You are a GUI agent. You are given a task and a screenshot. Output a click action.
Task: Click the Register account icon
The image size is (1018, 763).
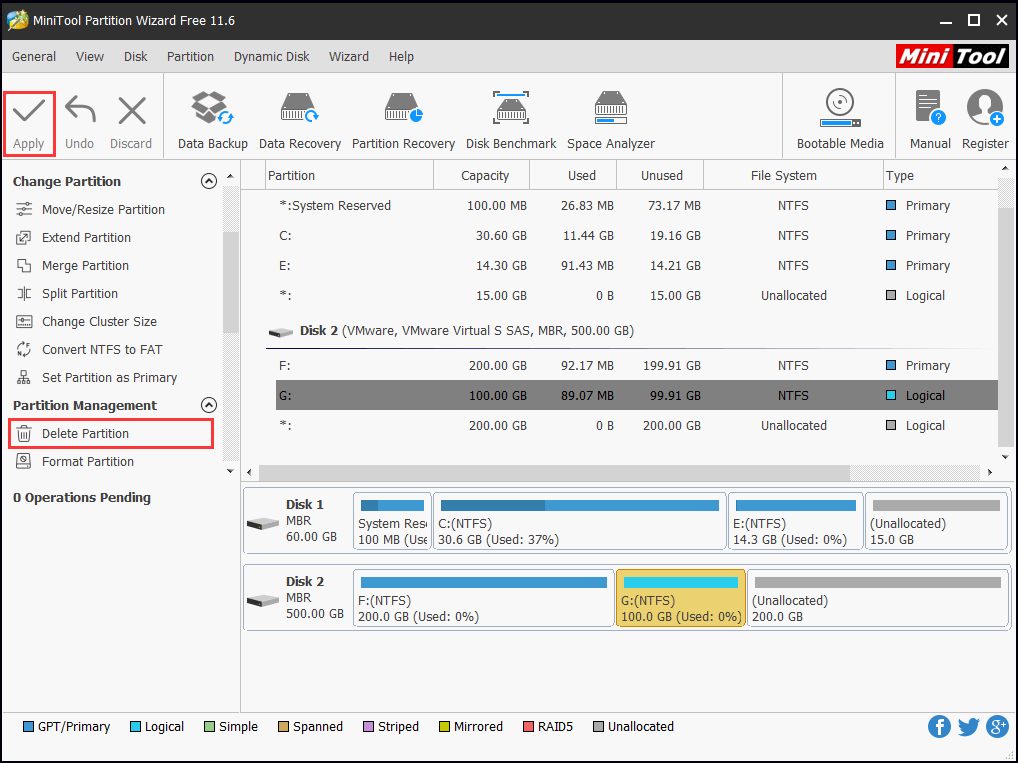(x=985, y=107)
